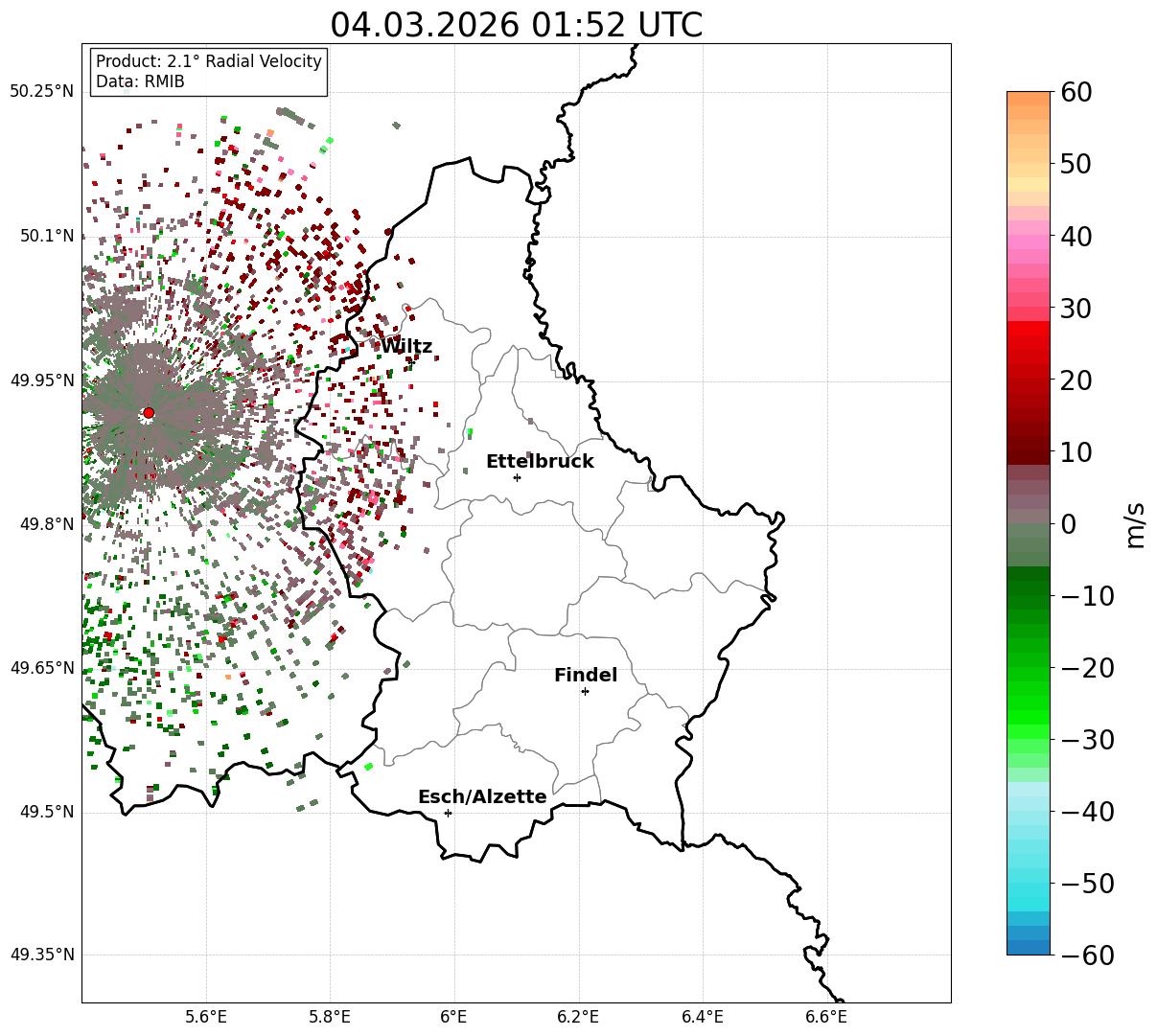Click the colorbar tick label 30
This screenshot has height=1036, width=1157.
(x=1075, y=309)
